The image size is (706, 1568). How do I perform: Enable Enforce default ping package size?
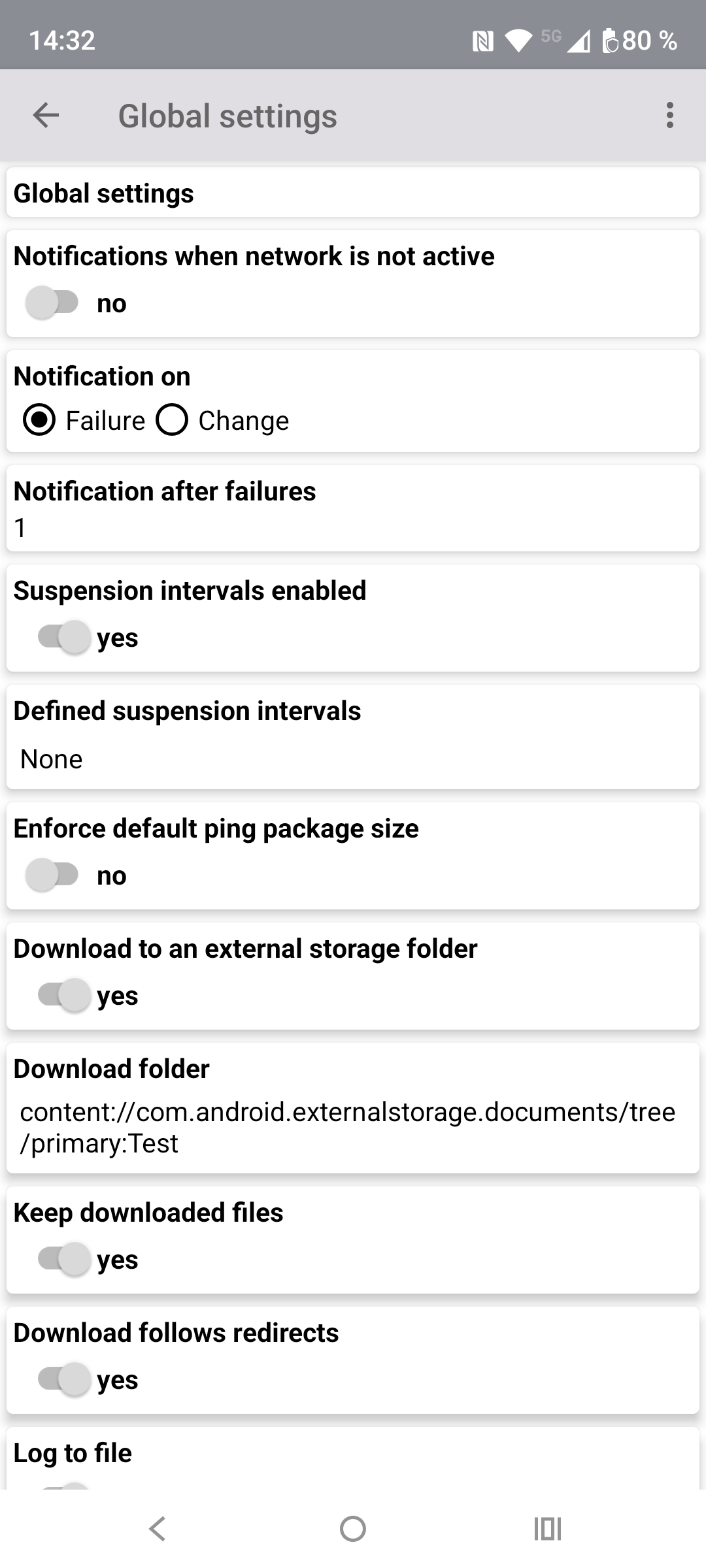(52, 875)
